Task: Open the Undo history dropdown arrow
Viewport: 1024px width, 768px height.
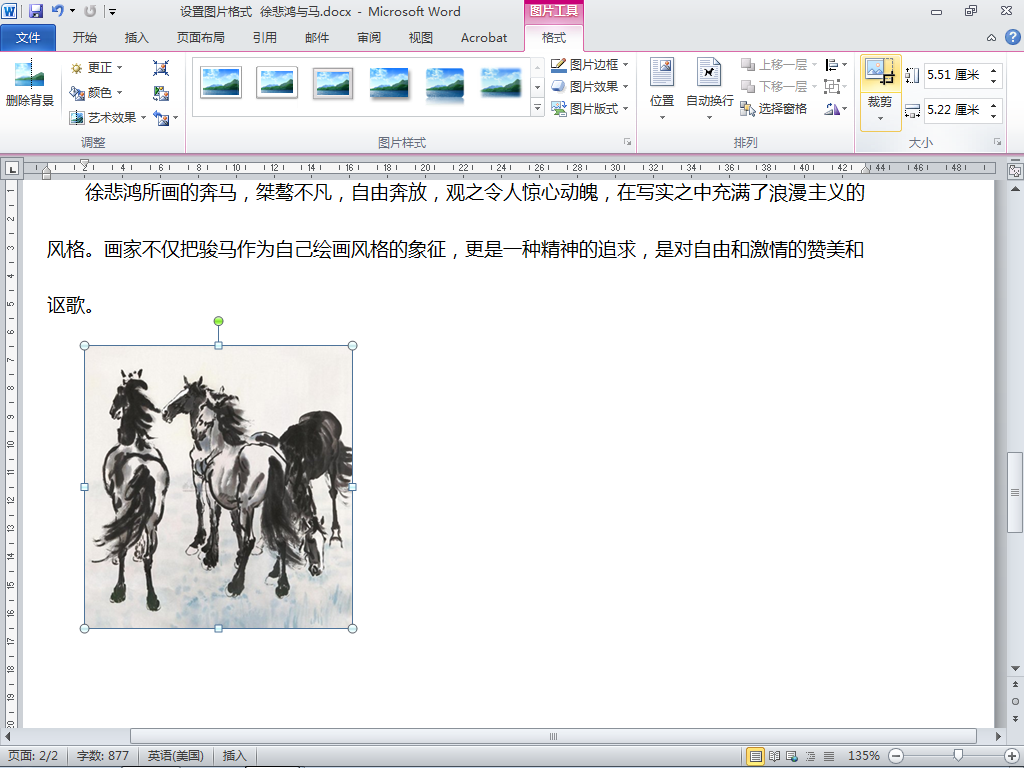Action: (x=72, y=11)
